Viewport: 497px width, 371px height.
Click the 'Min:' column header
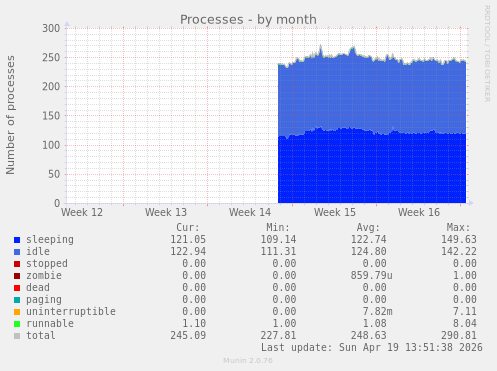point(278,228)
